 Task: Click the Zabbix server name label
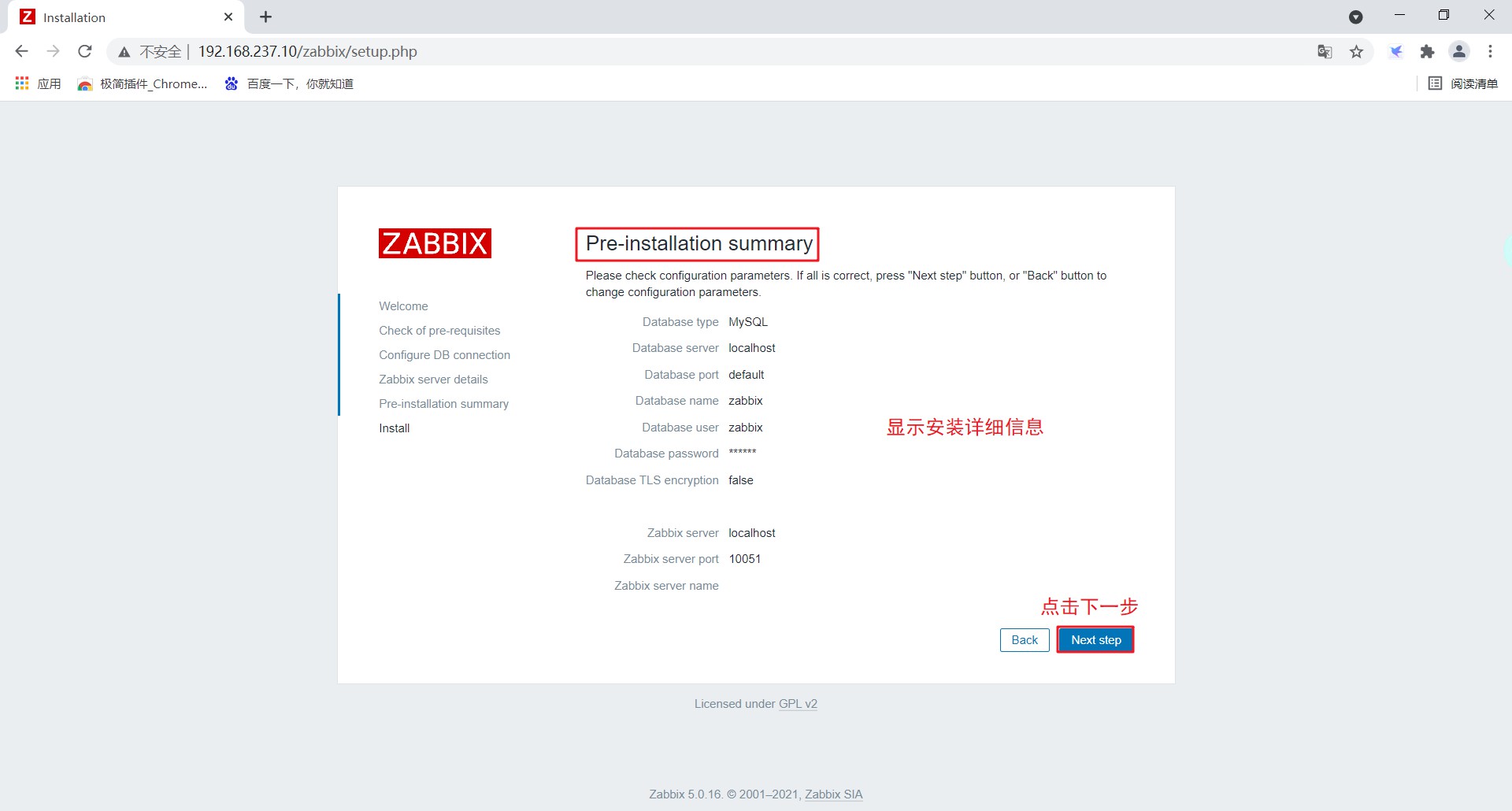coord(666,586)
